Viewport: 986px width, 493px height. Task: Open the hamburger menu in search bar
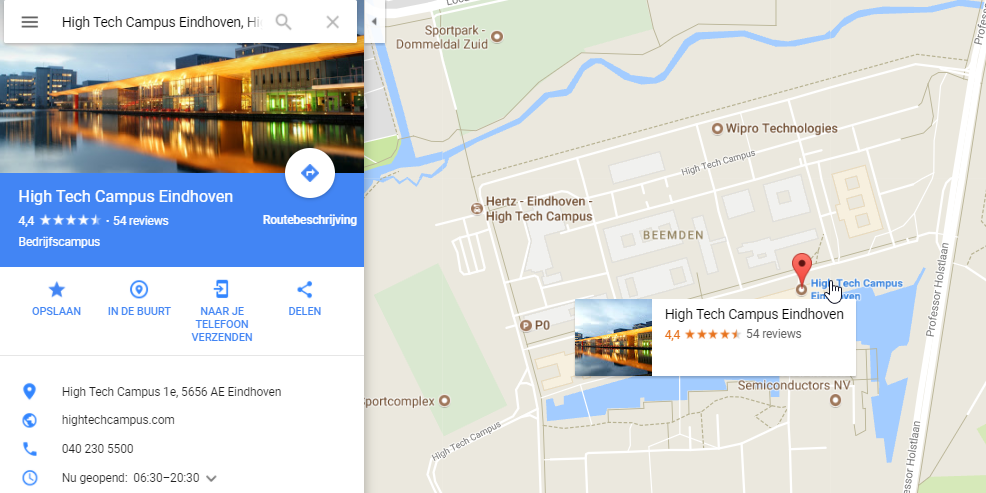pos(30,22)
